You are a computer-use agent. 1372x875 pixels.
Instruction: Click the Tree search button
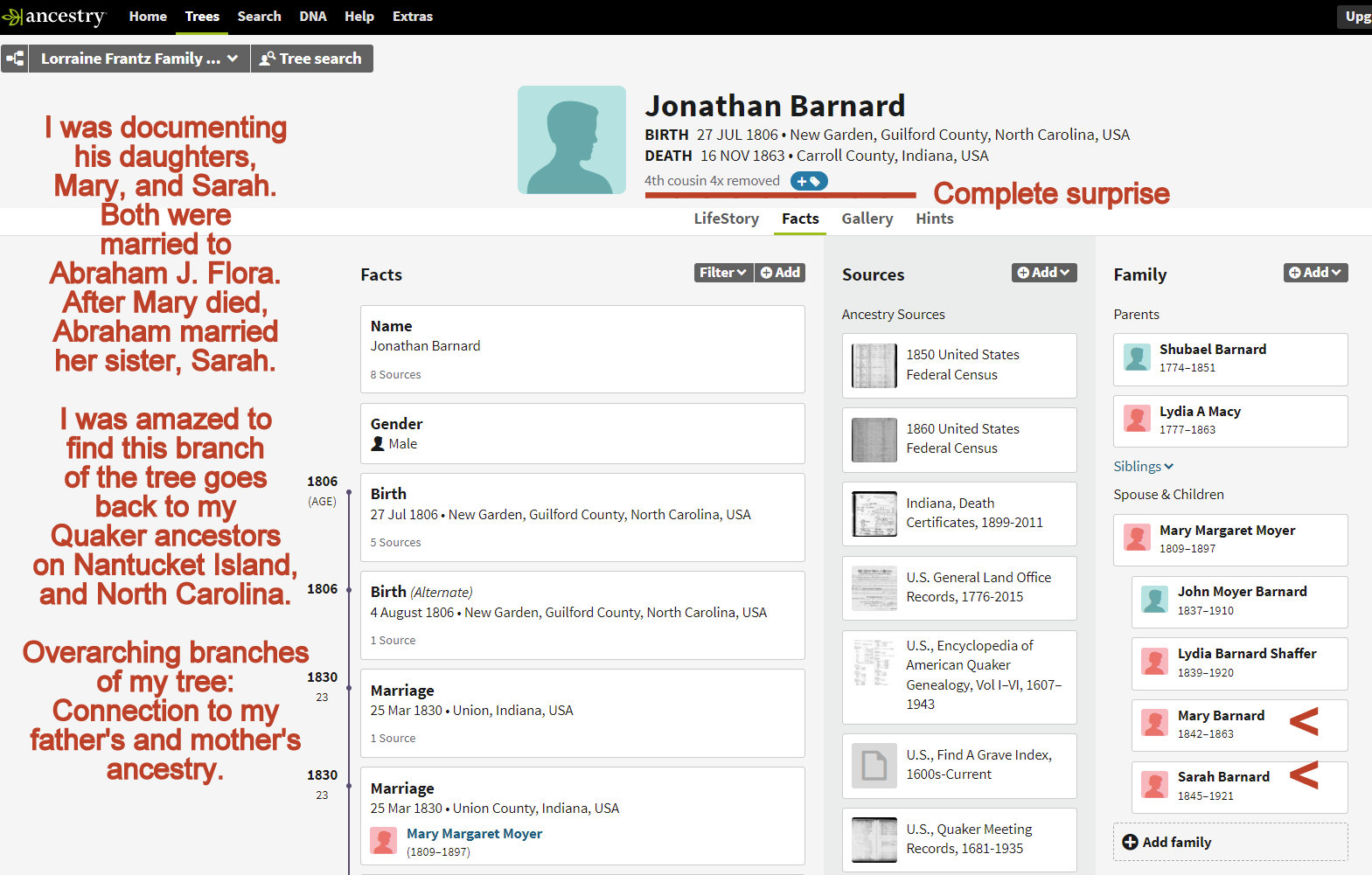coord(311,59)
